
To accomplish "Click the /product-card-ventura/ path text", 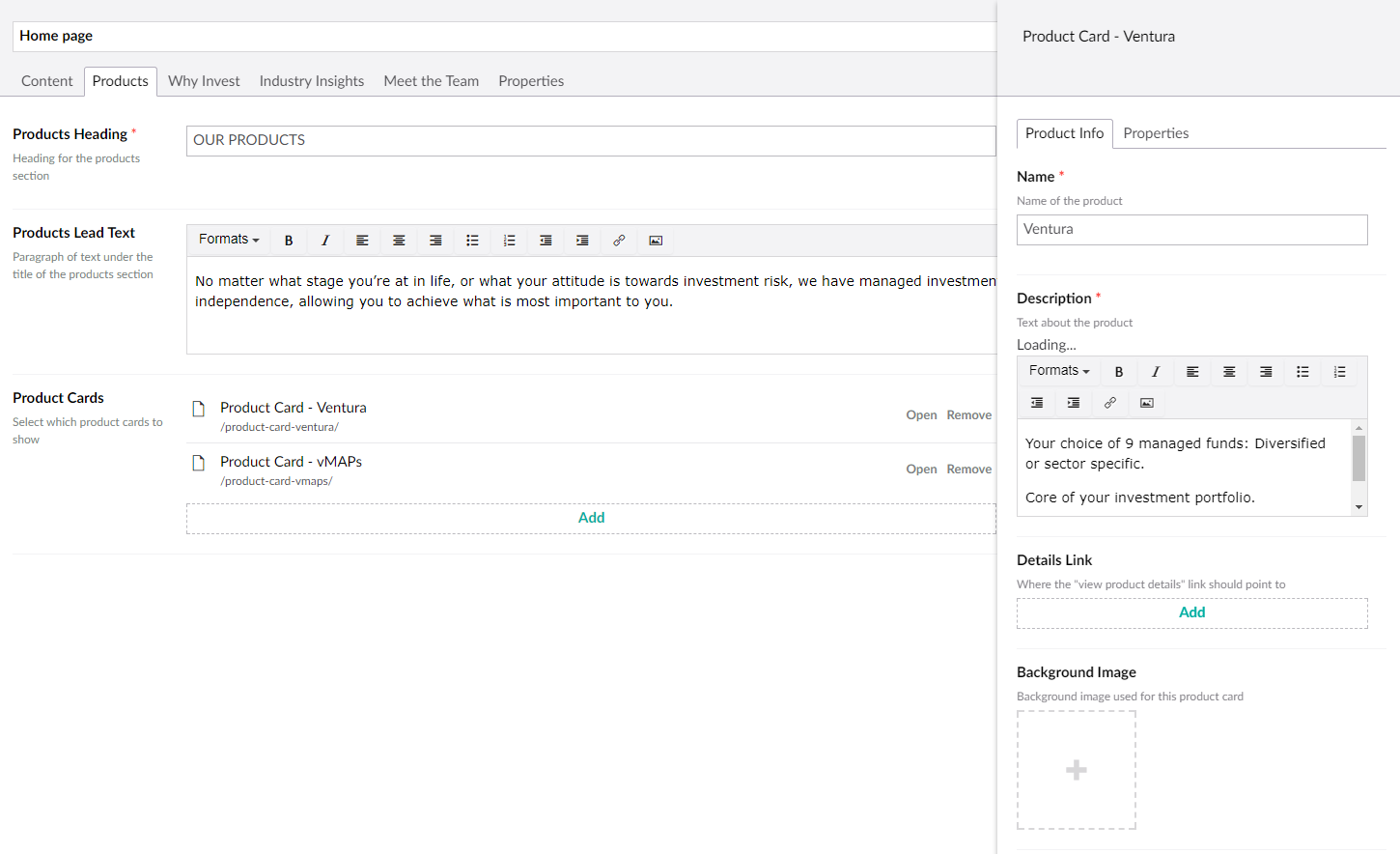I will coord(279,427).
